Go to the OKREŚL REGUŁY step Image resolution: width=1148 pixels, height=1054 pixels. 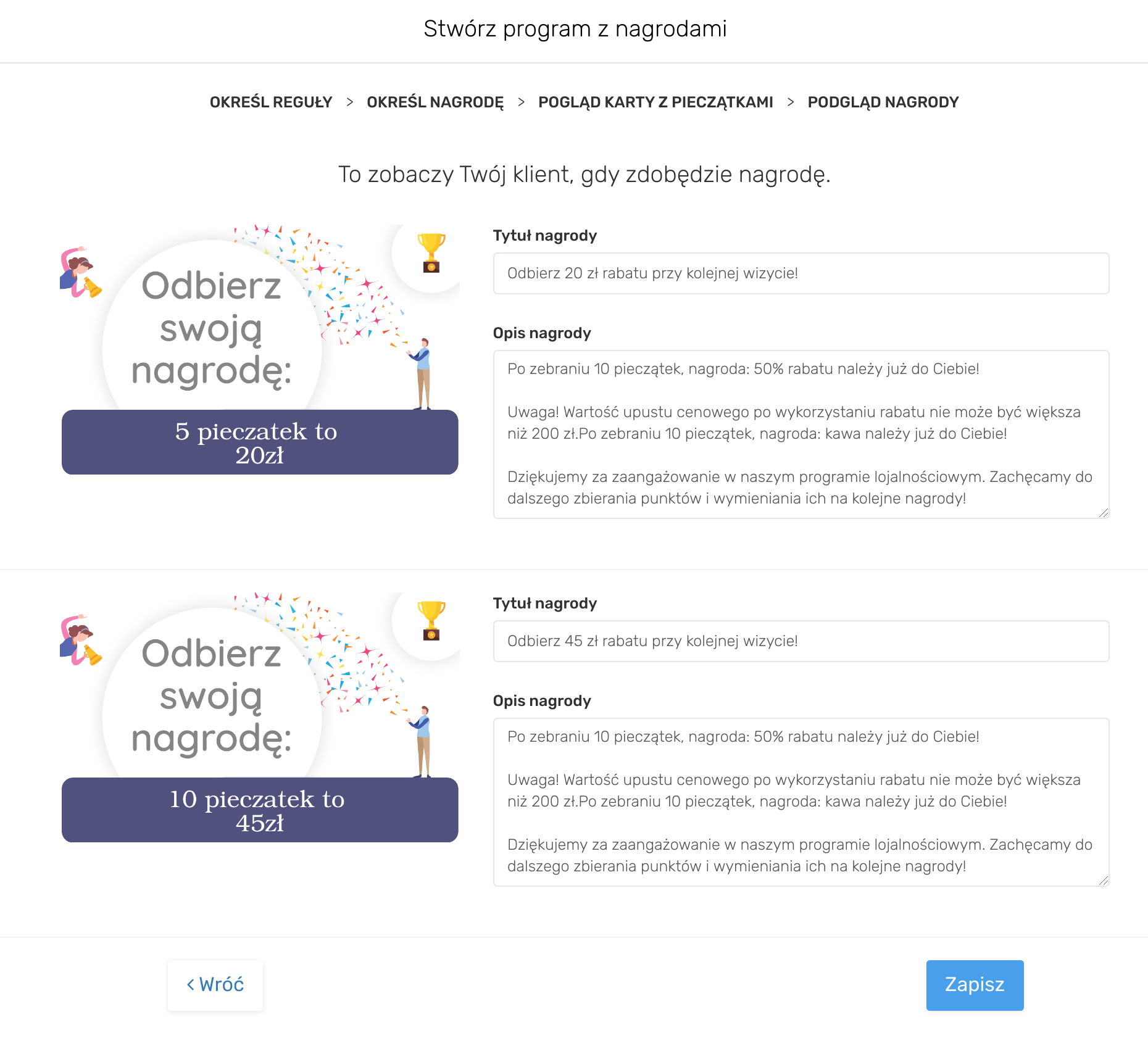coord(271,102)
